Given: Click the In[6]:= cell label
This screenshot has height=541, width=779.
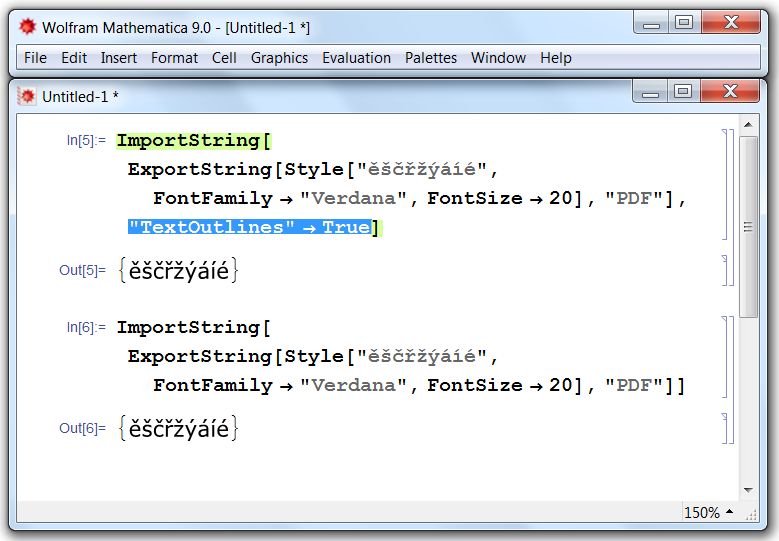Looking at the screenshot, I should (86, 327).
